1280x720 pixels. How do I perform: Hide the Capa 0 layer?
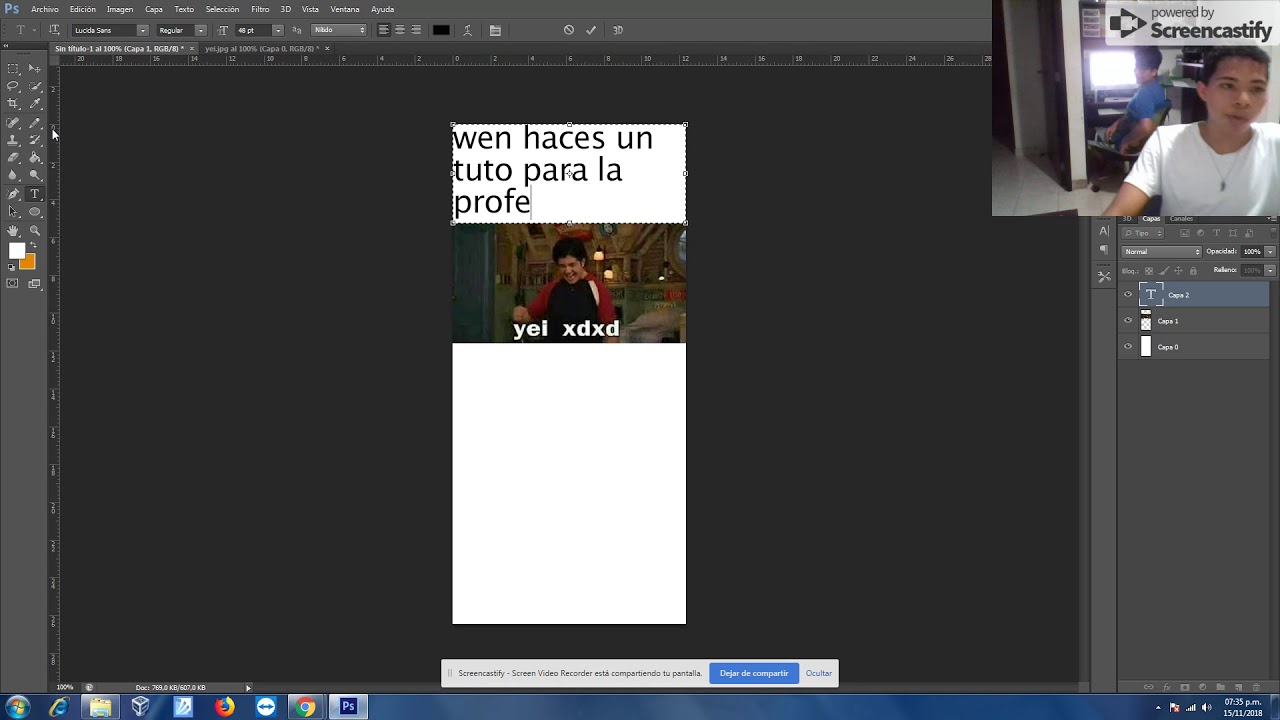(x=1128, y=347)
